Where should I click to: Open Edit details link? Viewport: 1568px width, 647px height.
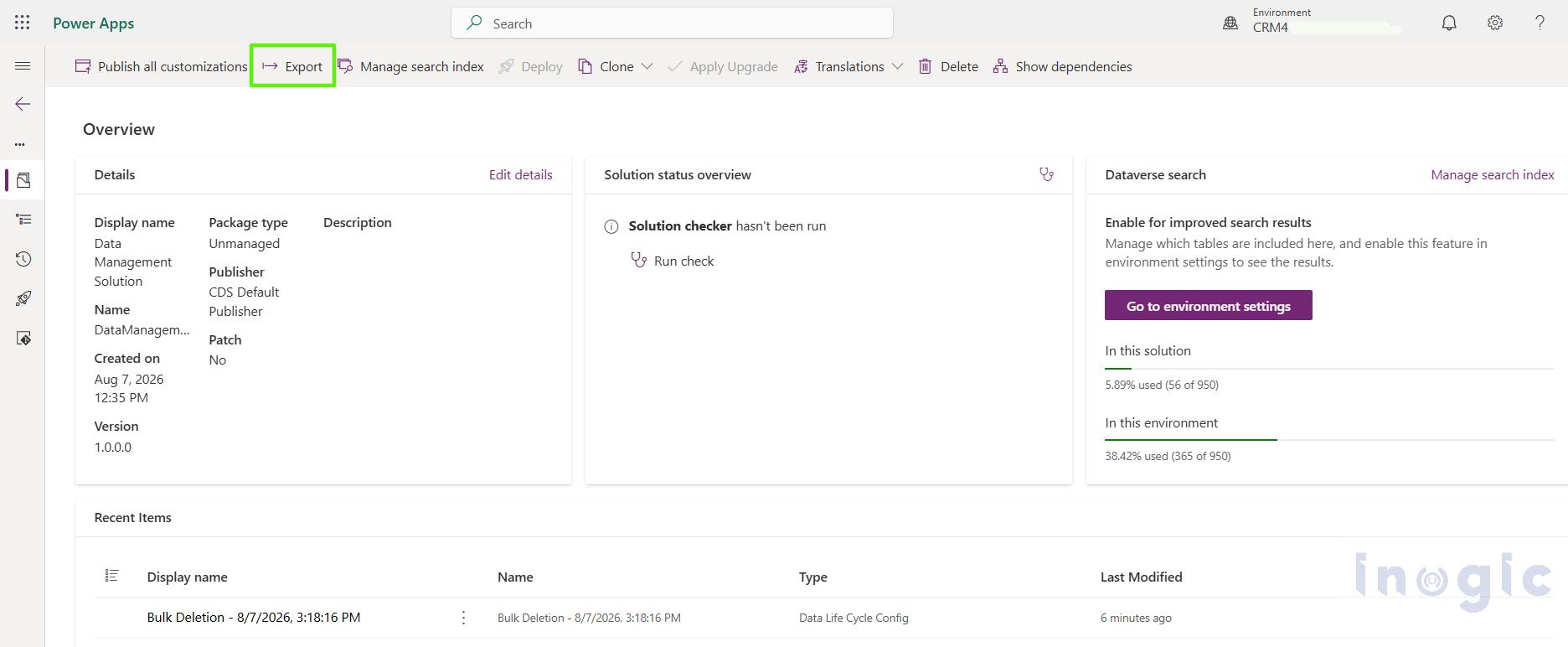tap(521, 175)
